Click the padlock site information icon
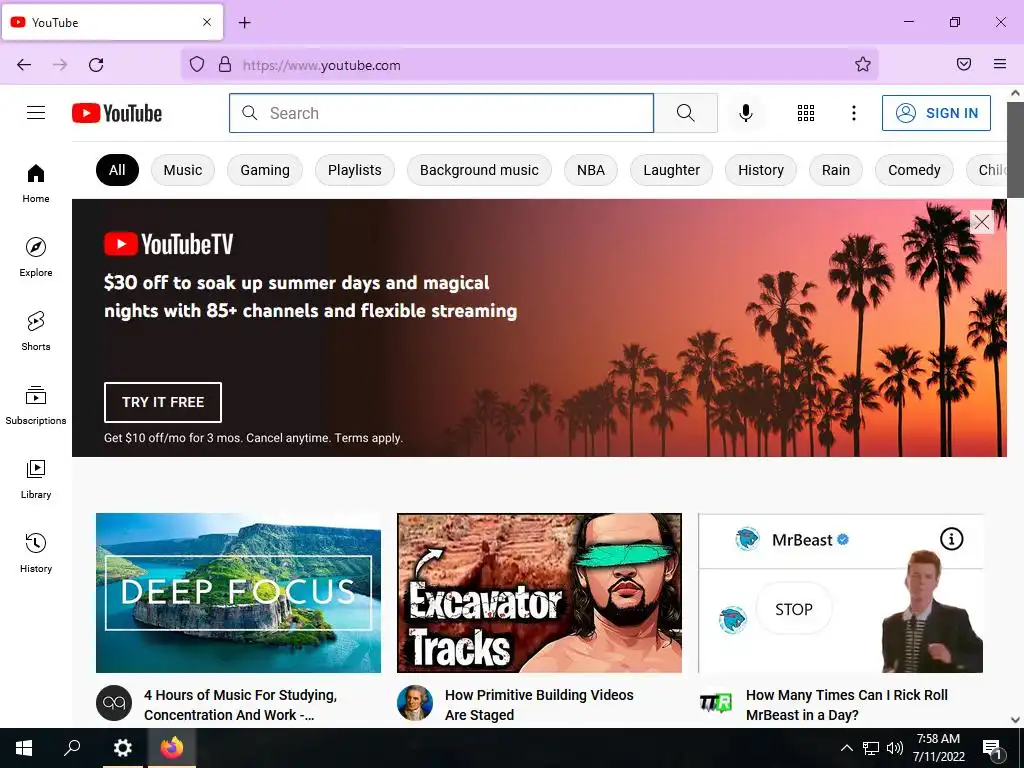This screenshot has width=1024, height=768. pos(225,65)
